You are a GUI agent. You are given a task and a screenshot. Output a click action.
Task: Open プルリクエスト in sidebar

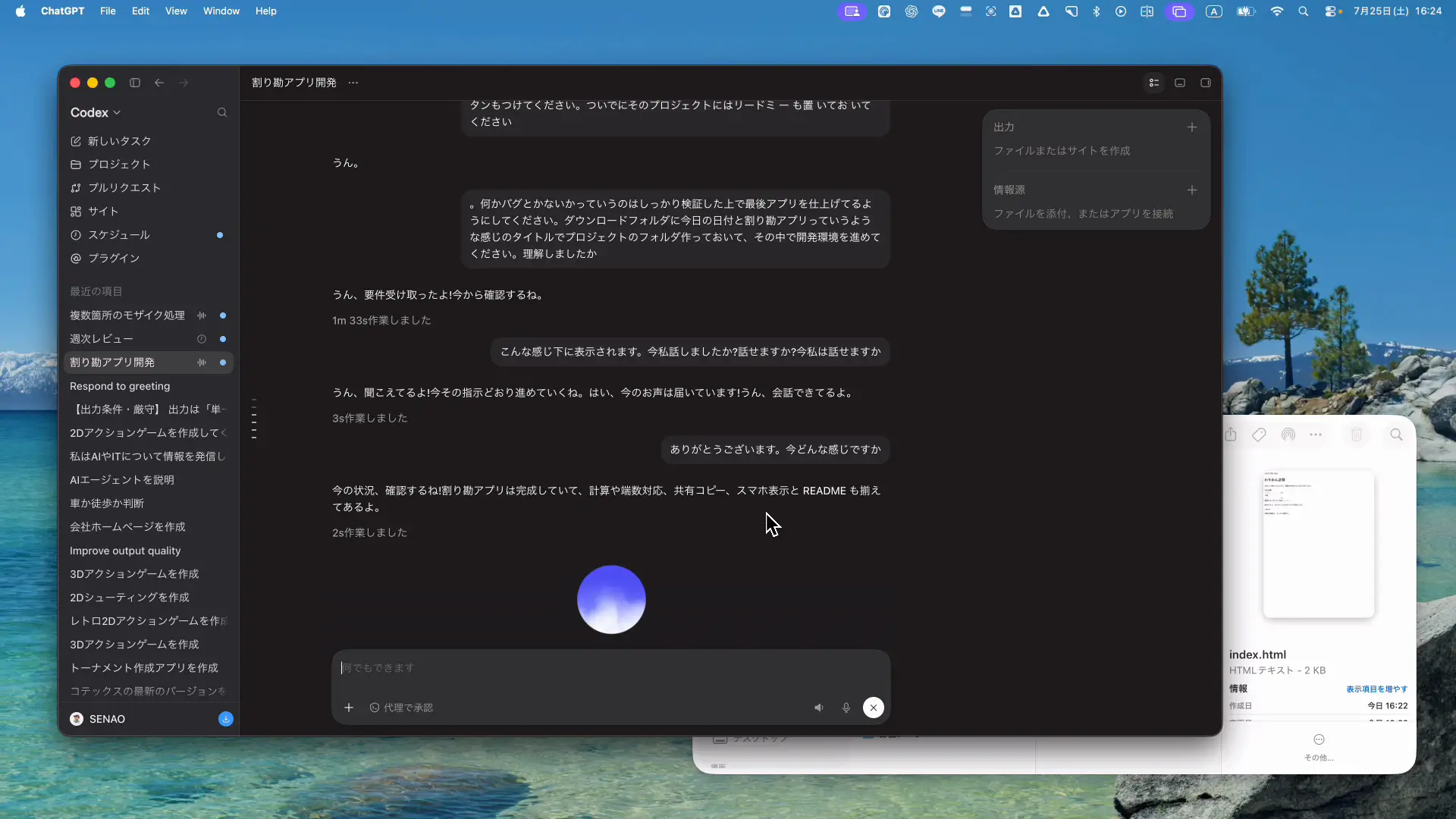[x=149, y=188]
